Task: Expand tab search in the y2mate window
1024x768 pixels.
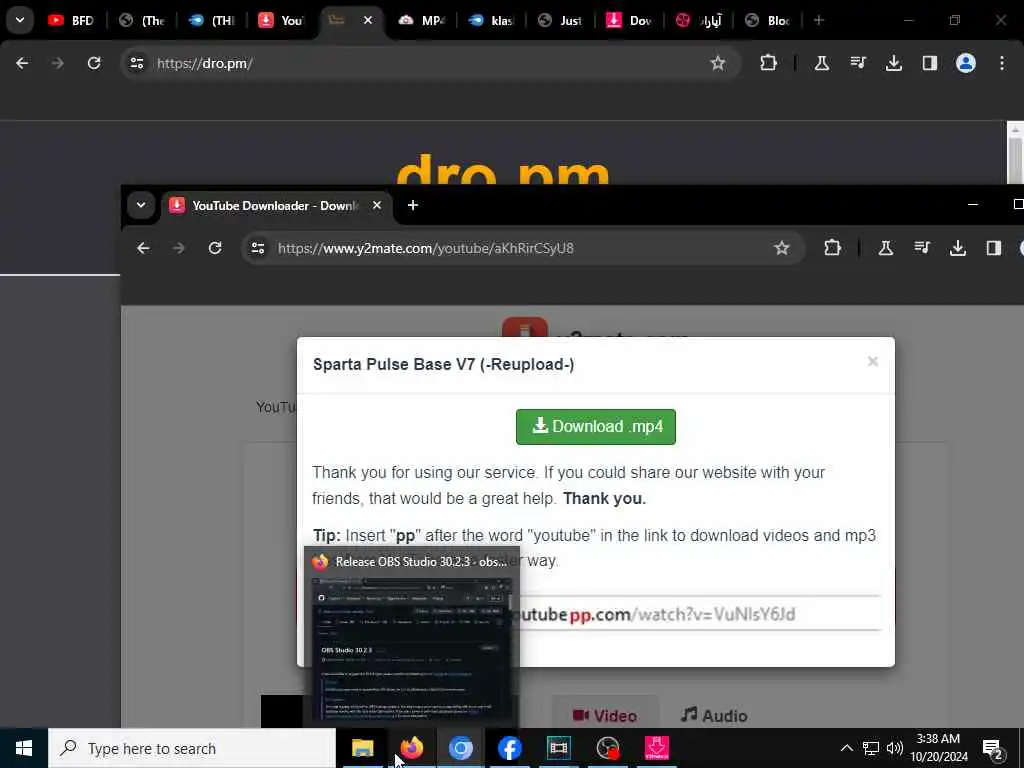Action: [x=140, y=205]
